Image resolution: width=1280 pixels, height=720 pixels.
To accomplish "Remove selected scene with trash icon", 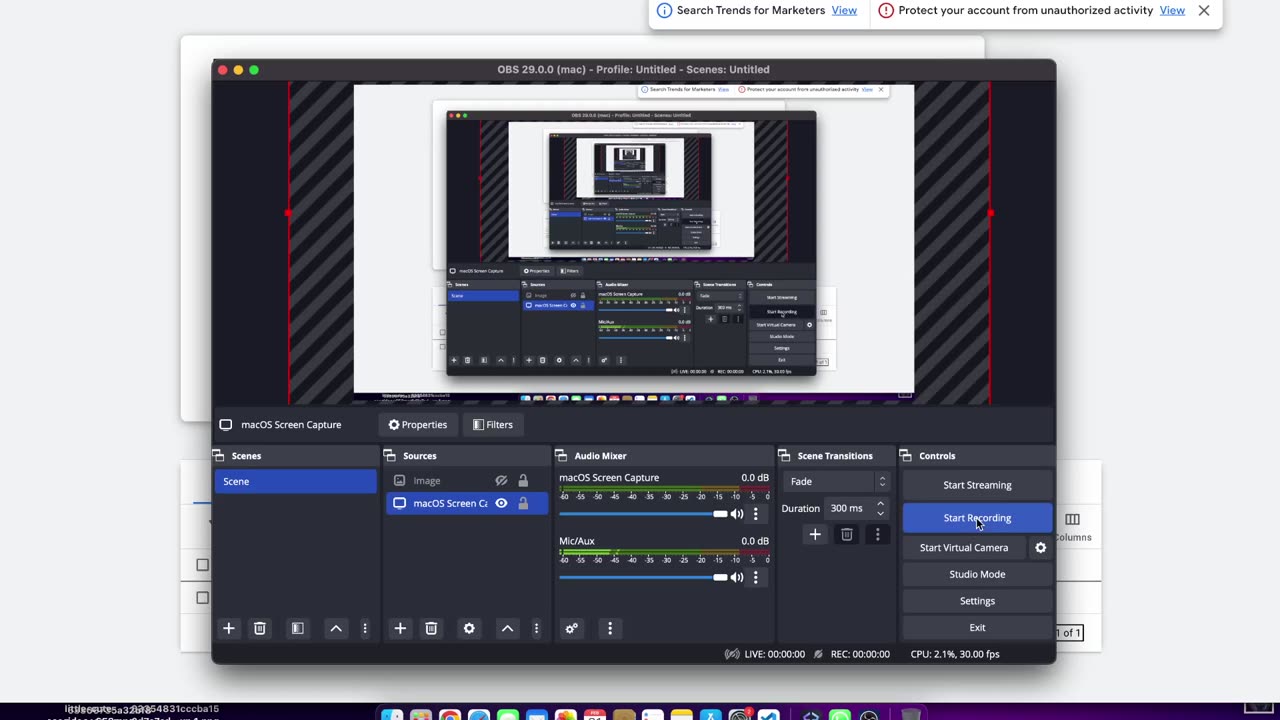I will [259, 628].
